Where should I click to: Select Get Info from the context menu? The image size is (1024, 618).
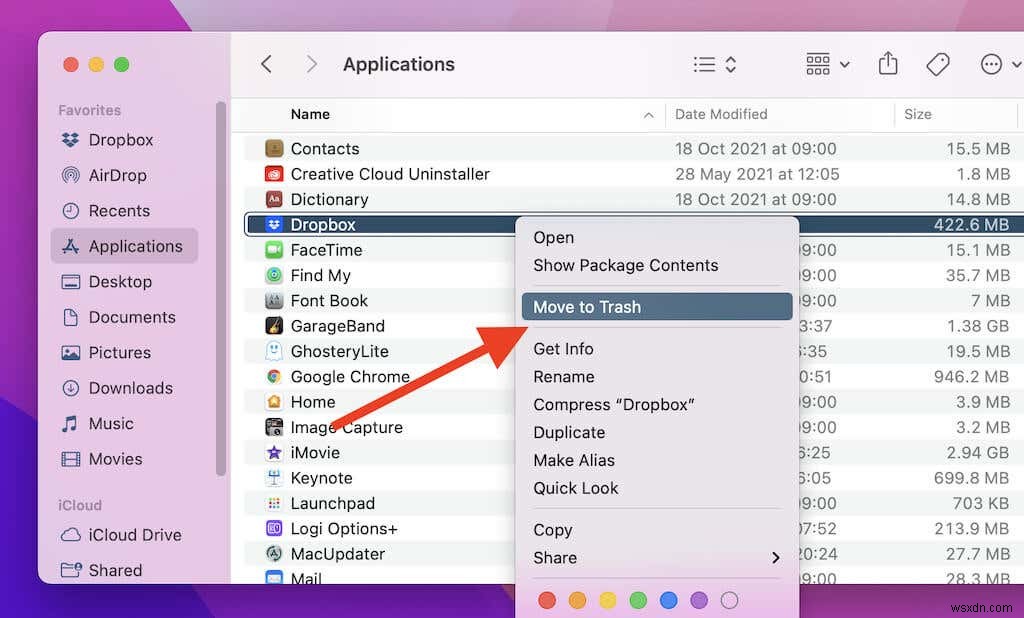[x=563, y=348]
